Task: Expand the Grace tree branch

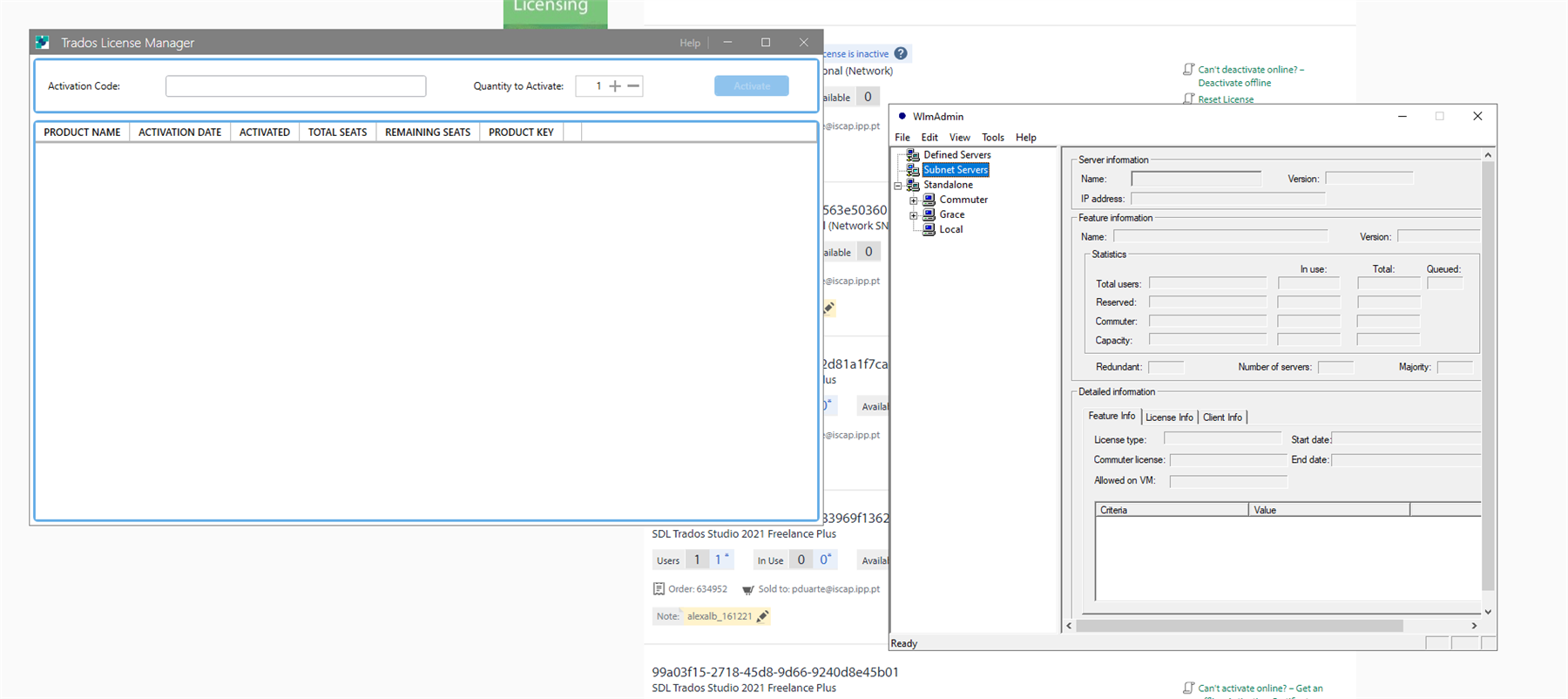Action: click(914, 215)
